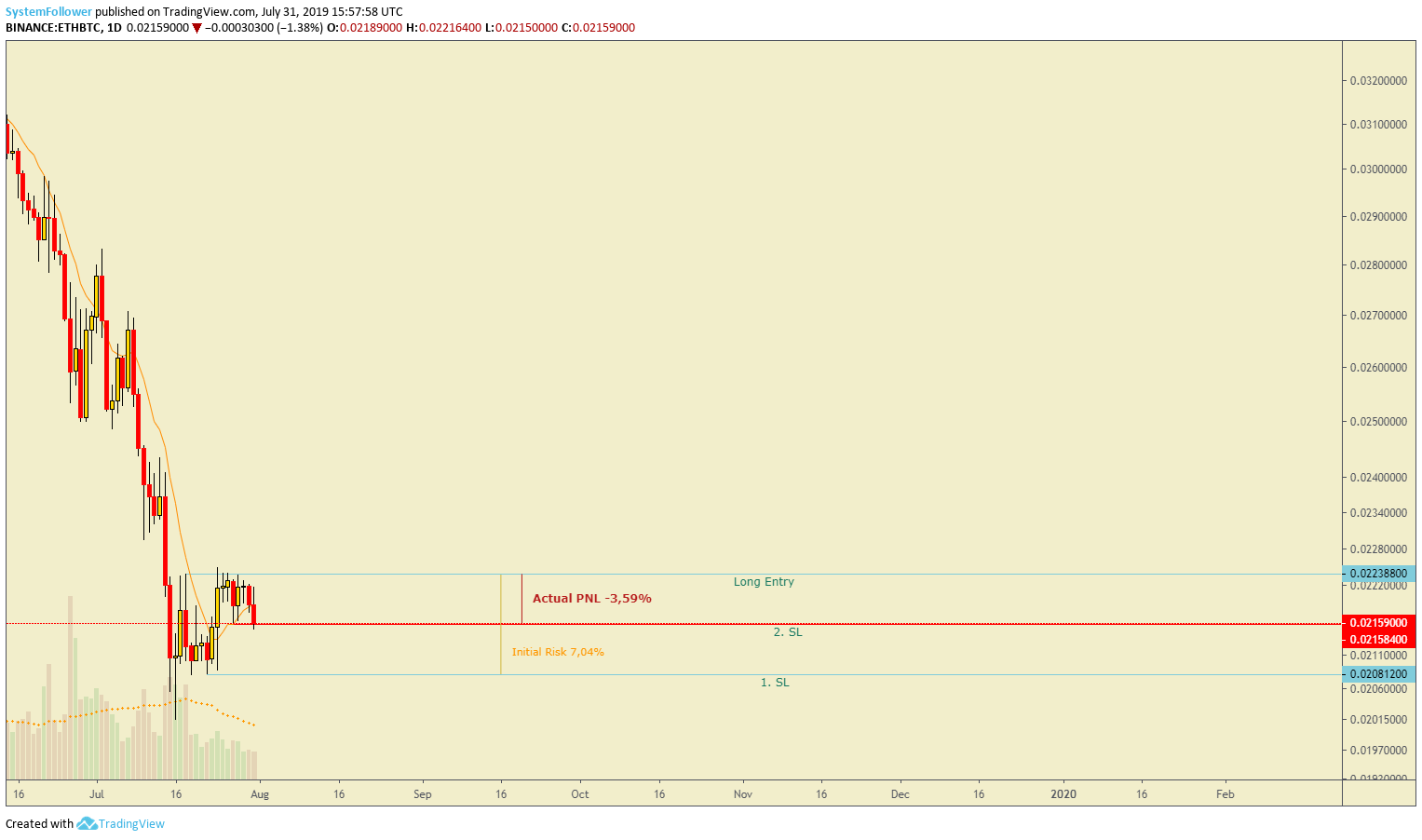Image resolution: width=1422 pixels, height=840 pixels.
Task: Click the 2. SL label
Action: coord(788,632)
